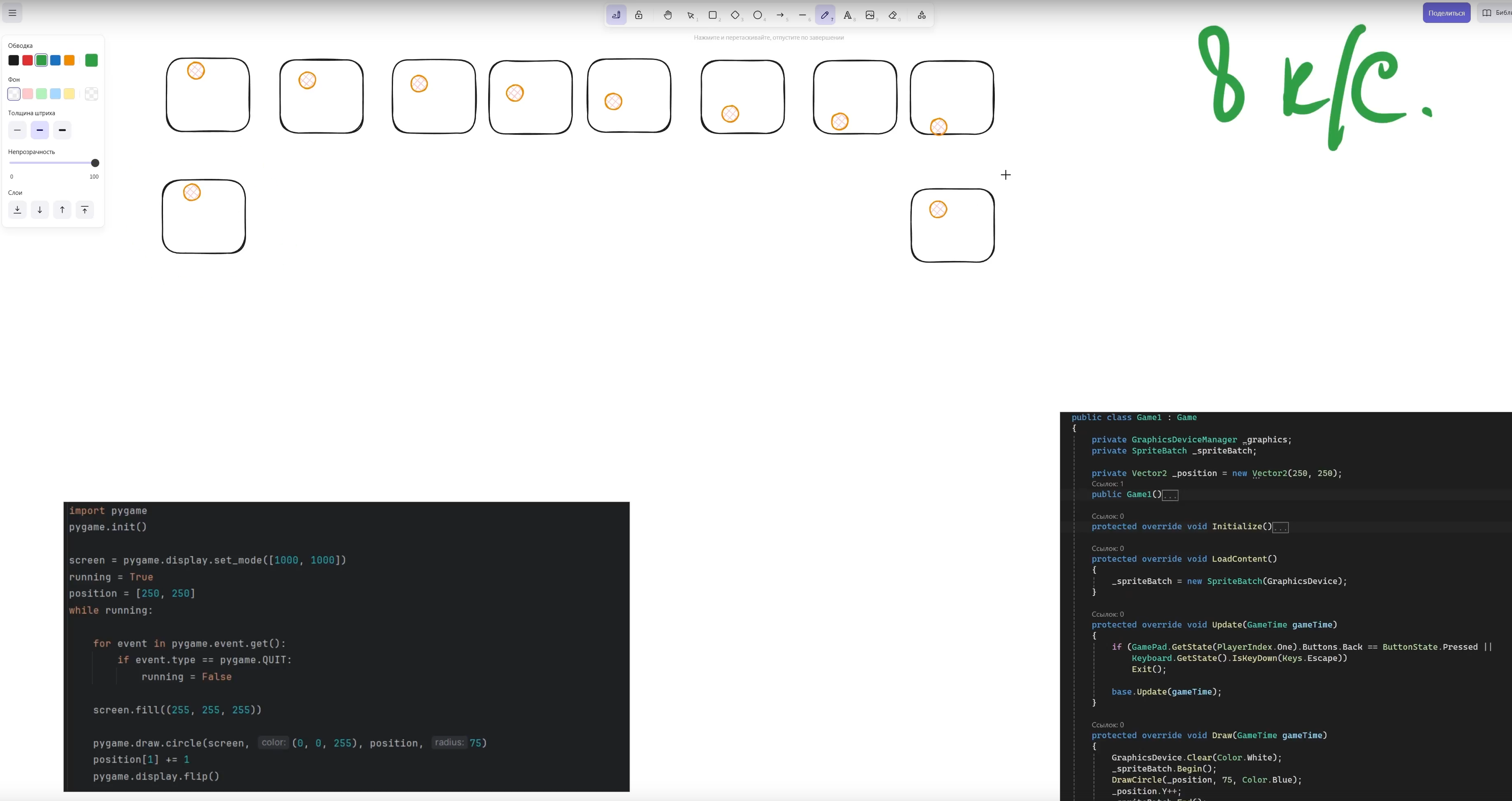Click the Непрозрачность opacity slider handle
This screenshot has width=1512, height=801.
pyautogui.click(x=95, y=163)
